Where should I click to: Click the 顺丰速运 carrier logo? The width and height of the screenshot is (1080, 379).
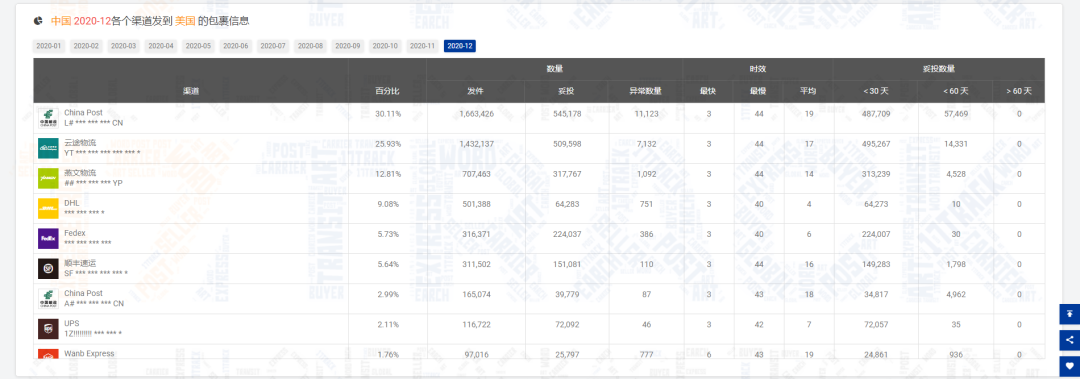point(48,269)
